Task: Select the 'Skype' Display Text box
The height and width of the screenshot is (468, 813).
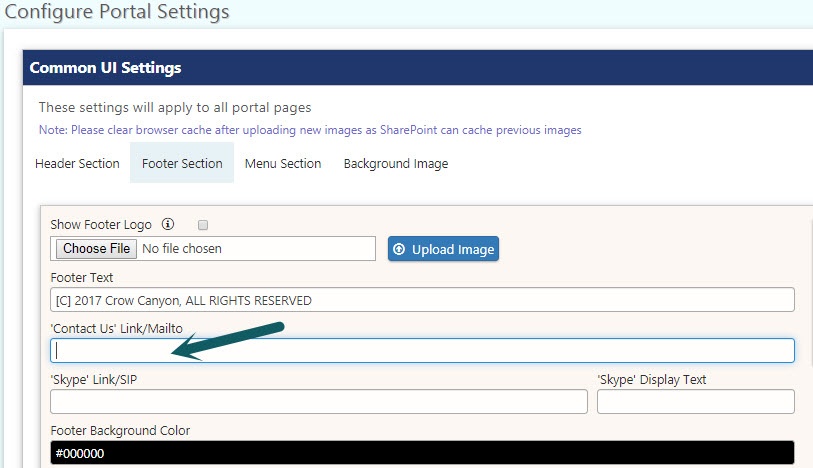Action: pyautogui.click(x=695, y=402)
